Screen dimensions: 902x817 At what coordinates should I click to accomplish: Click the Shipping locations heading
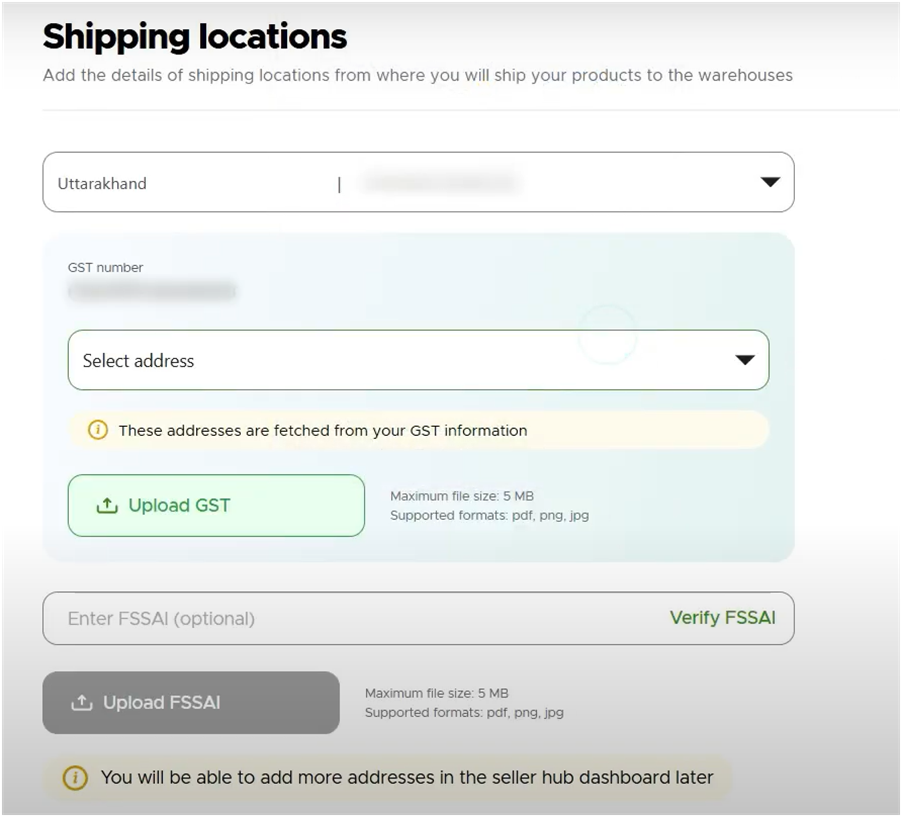195,37
